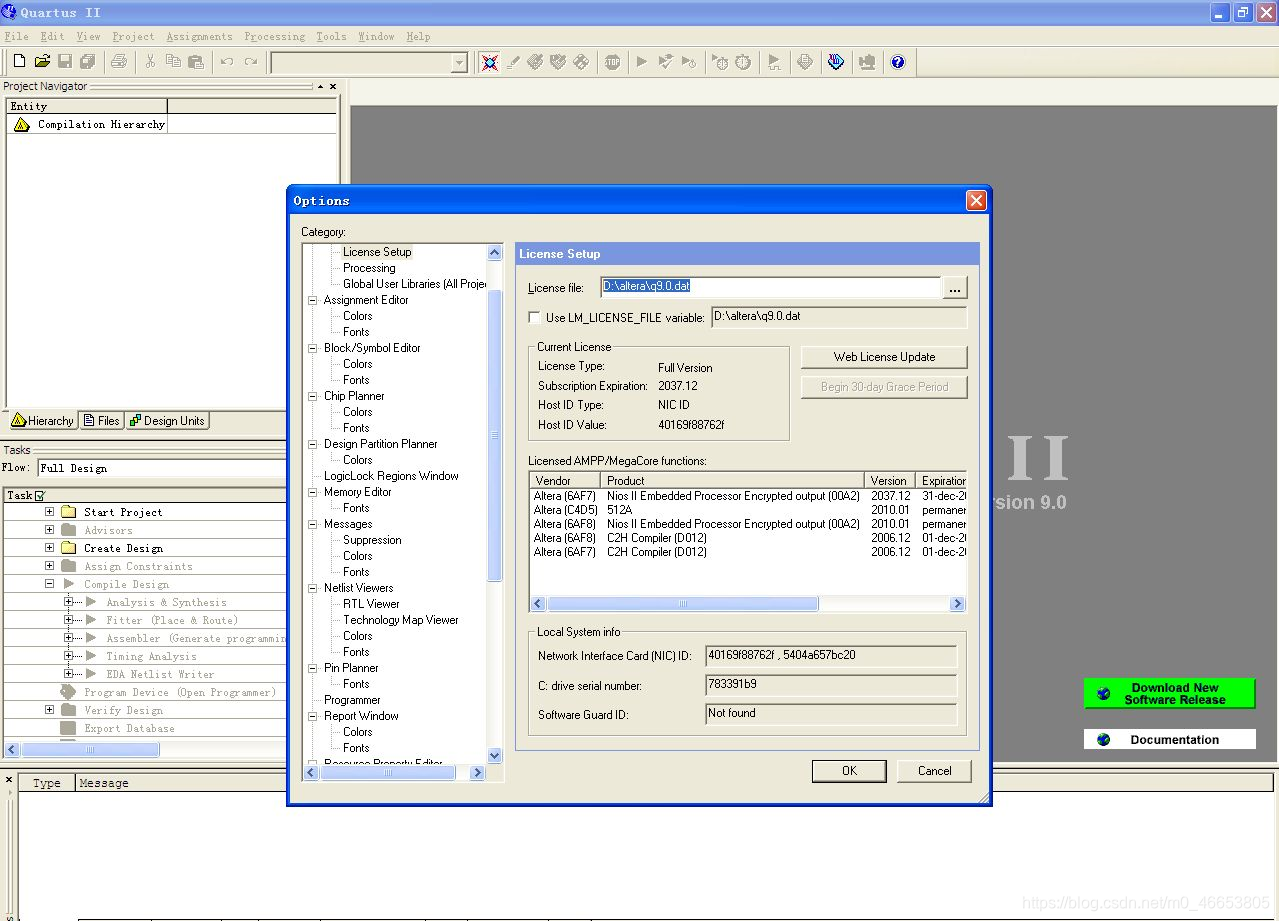Click the Flow field showing Full Design
This screenshot has width=1279, height=921.
pyautogui.click(x=162, y=468)
